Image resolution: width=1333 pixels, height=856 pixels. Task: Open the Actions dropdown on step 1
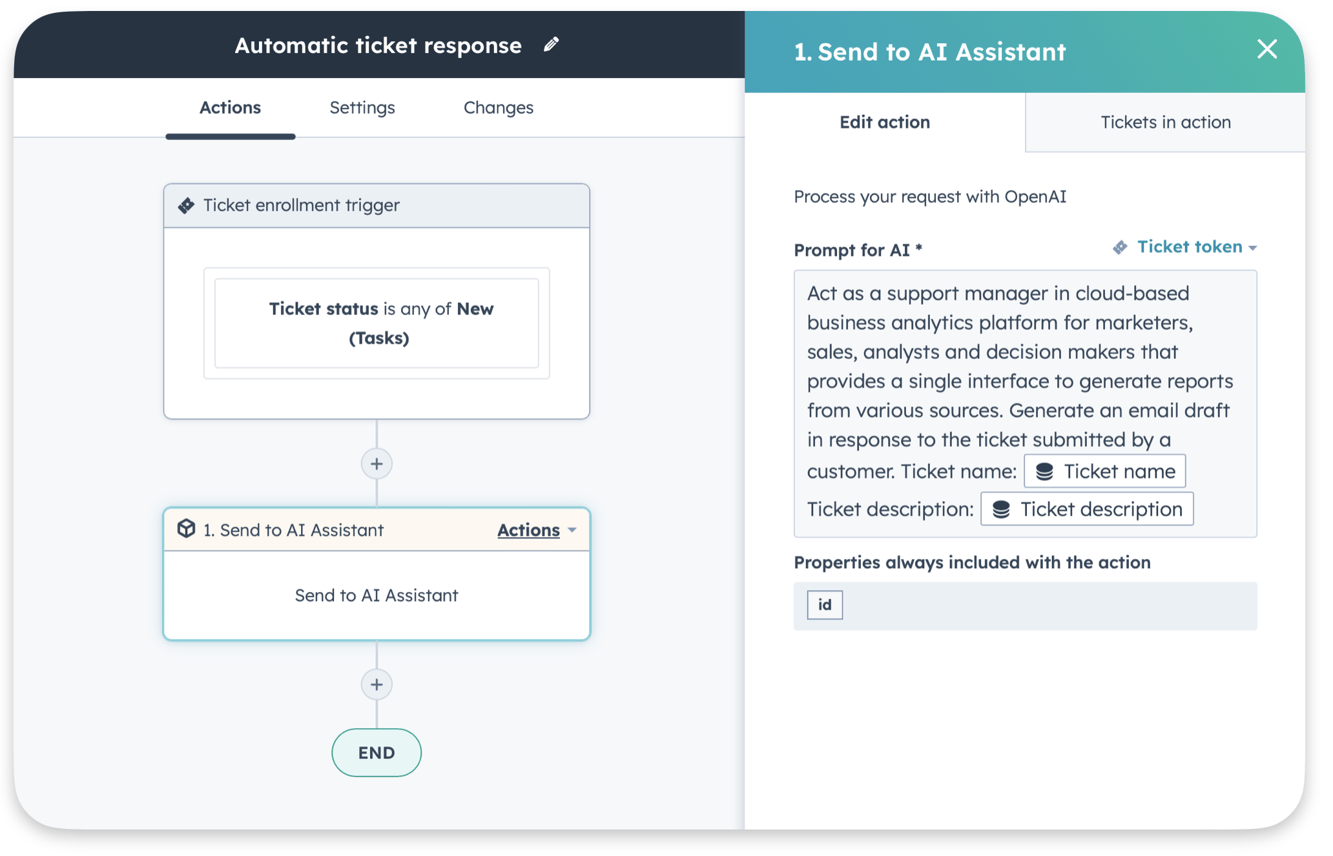[537, 530]
